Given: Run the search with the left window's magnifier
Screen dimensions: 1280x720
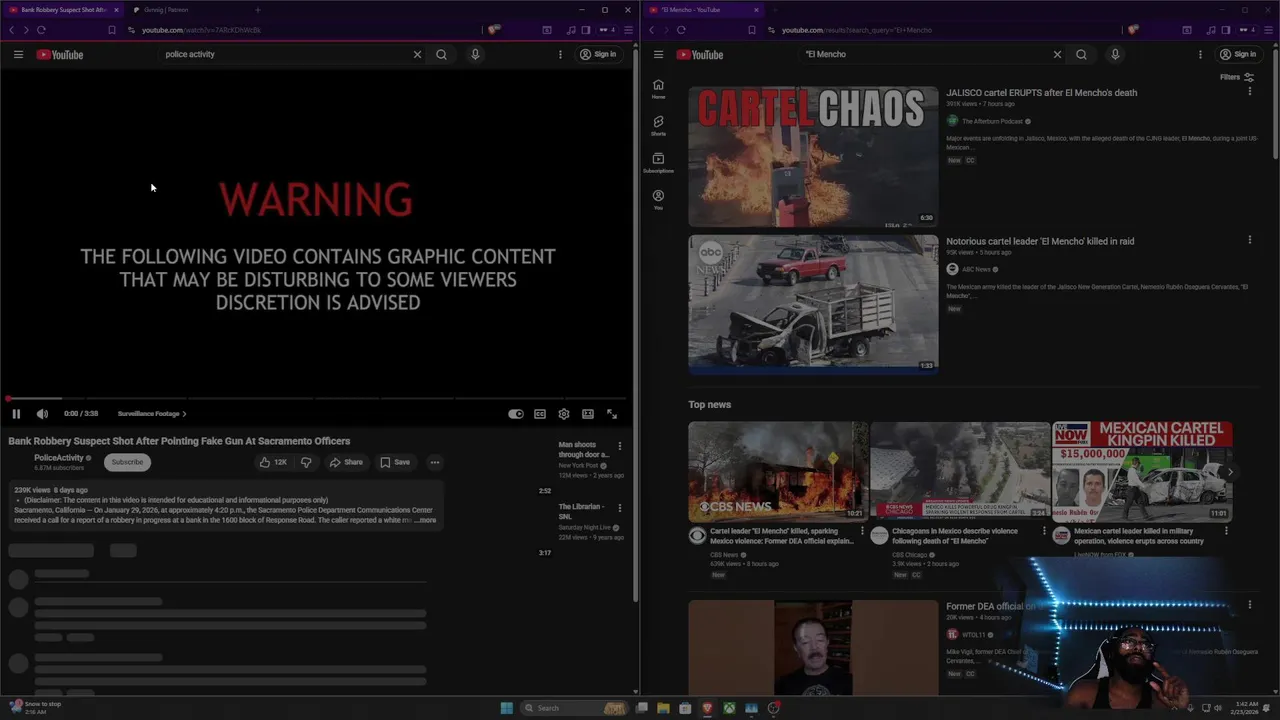Looking at the screenshot, I should click(x=441, y=54).
